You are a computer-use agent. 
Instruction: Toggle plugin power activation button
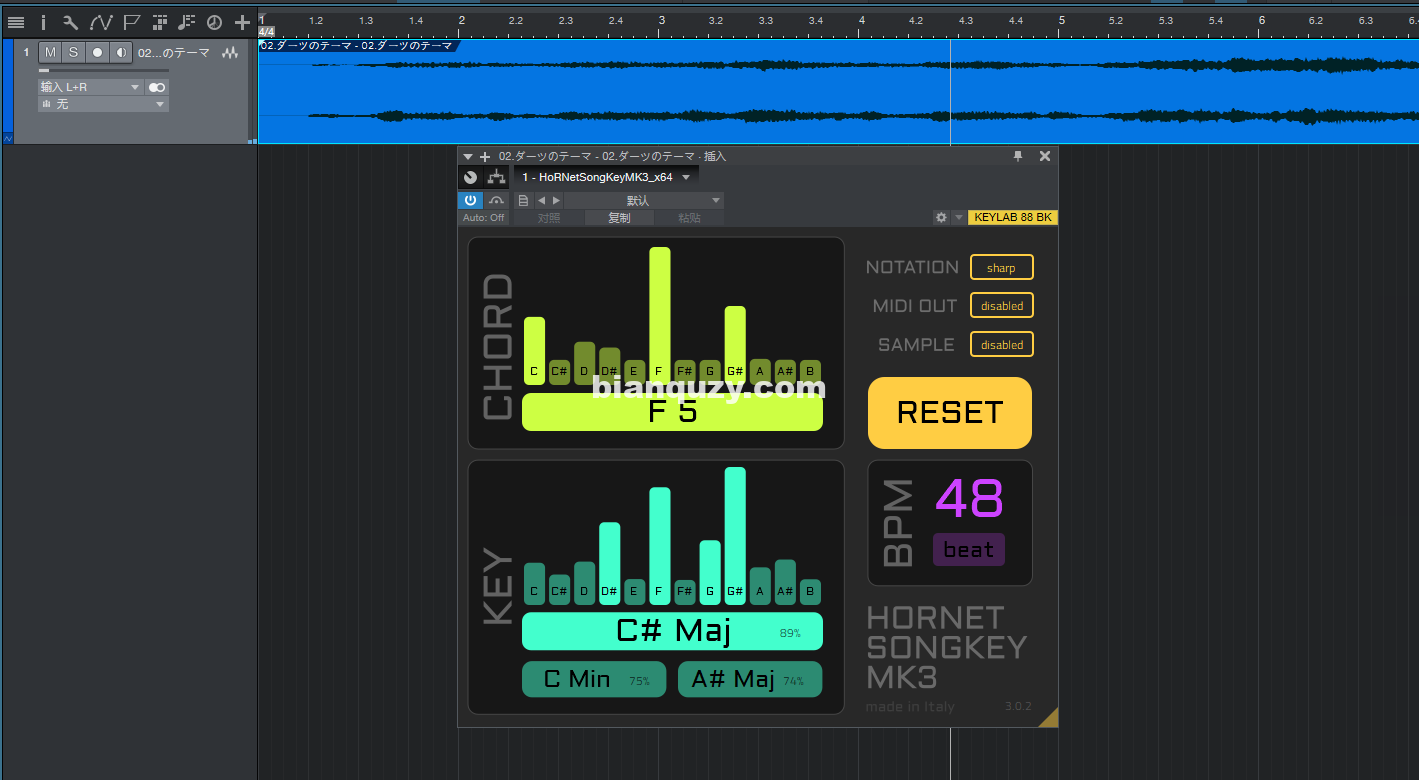pyautogui.click(x=471, y=200)
